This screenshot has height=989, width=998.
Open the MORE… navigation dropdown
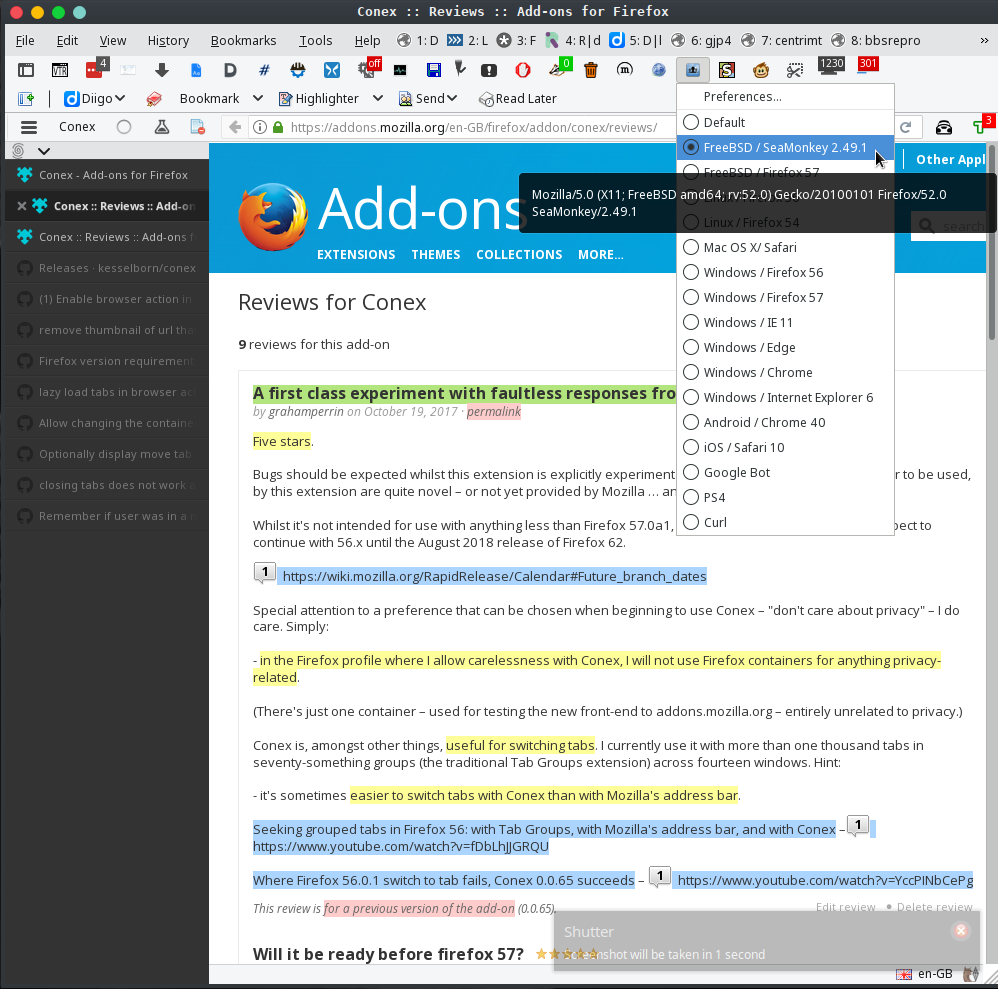tap(600, 255)
